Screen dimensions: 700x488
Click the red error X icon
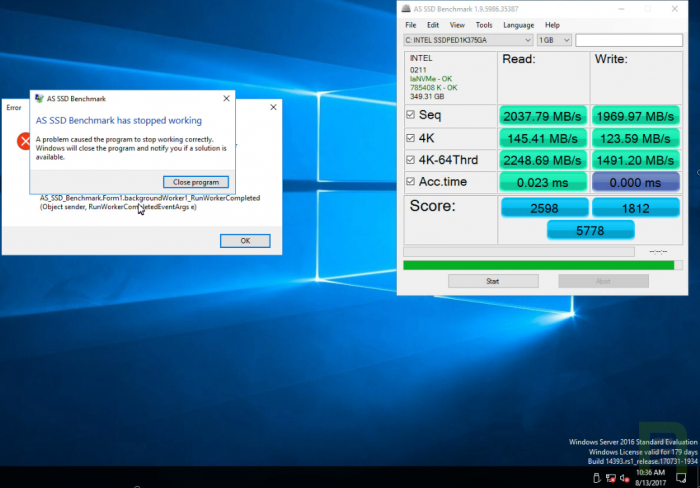coord(23,142)
